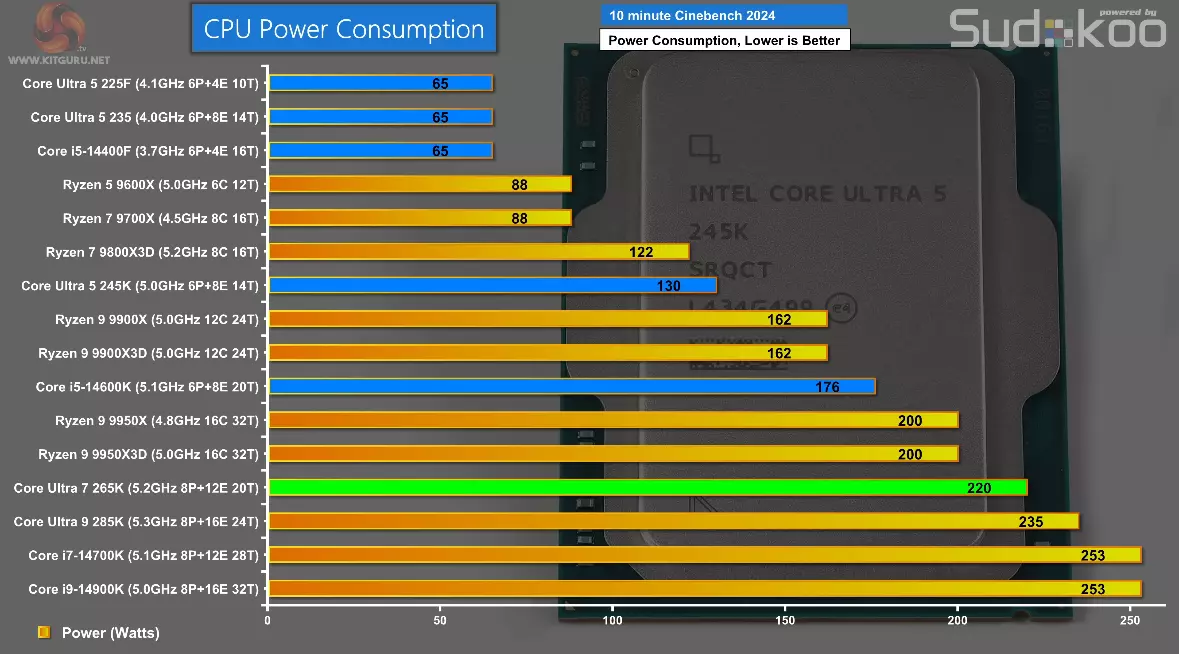The width and height of the screenshot is (1179, 654).
Task: Click the 'CPU Power Consumption' title box
Action: [344, 29]
